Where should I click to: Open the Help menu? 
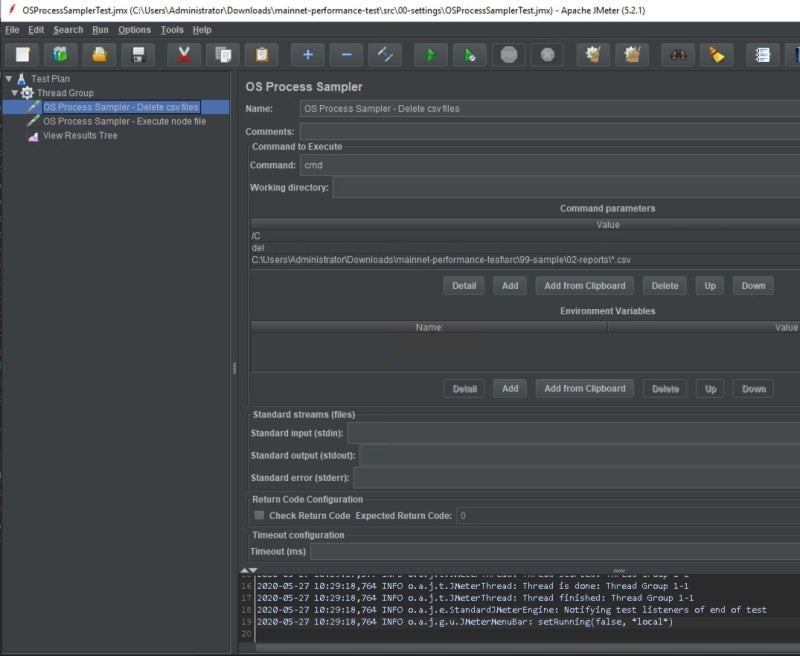click(202, 30)
